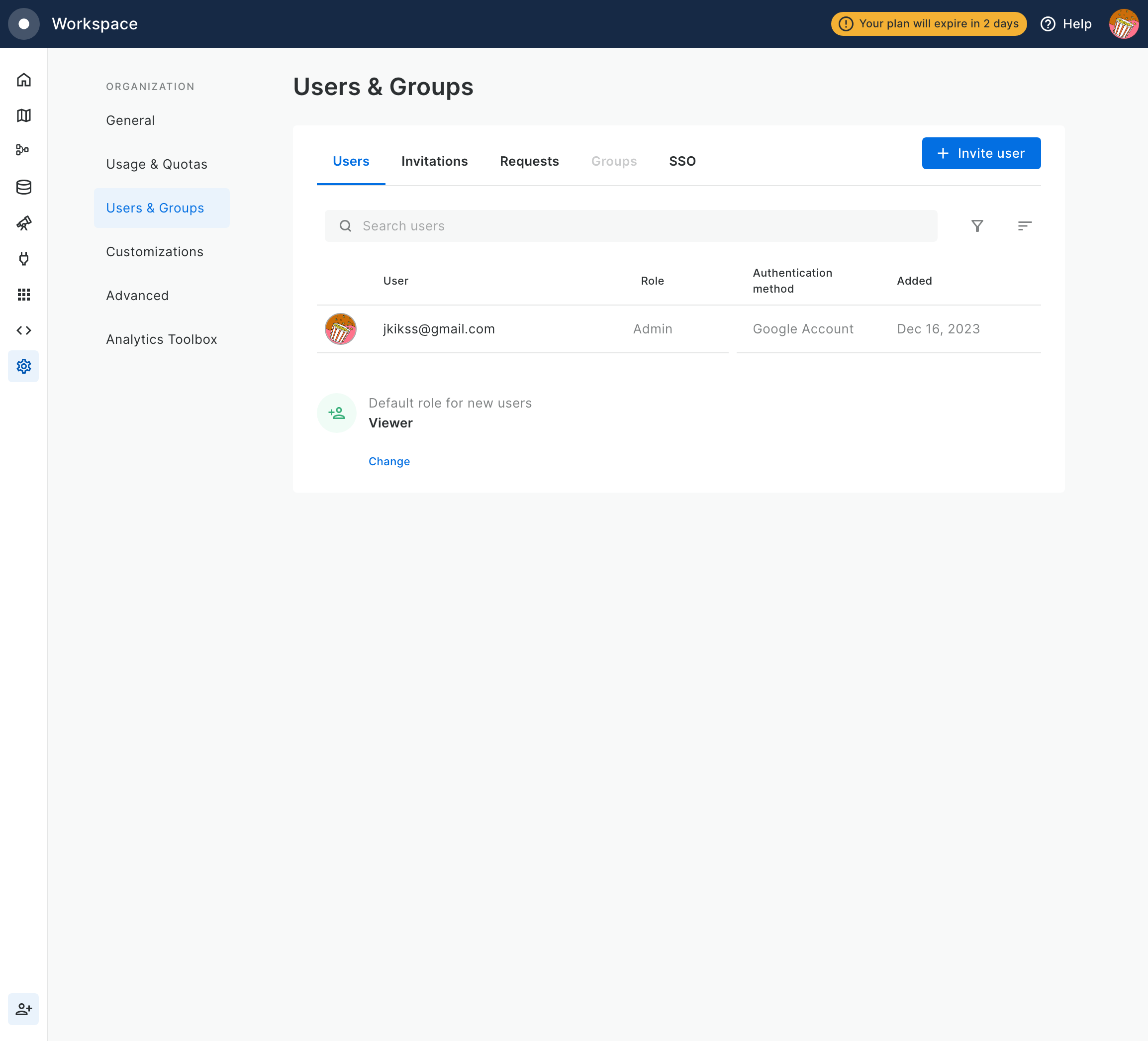Focus the Search users field
The image size is (1148, 1041).
click(x=631, y=226)
